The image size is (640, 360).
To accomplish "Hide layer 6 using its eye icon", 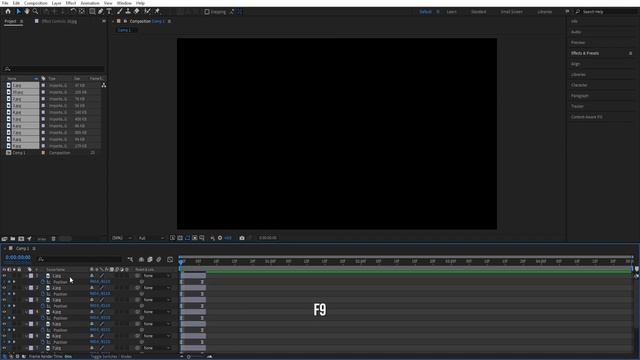I will pyautogui.click(x=4, y=336).
